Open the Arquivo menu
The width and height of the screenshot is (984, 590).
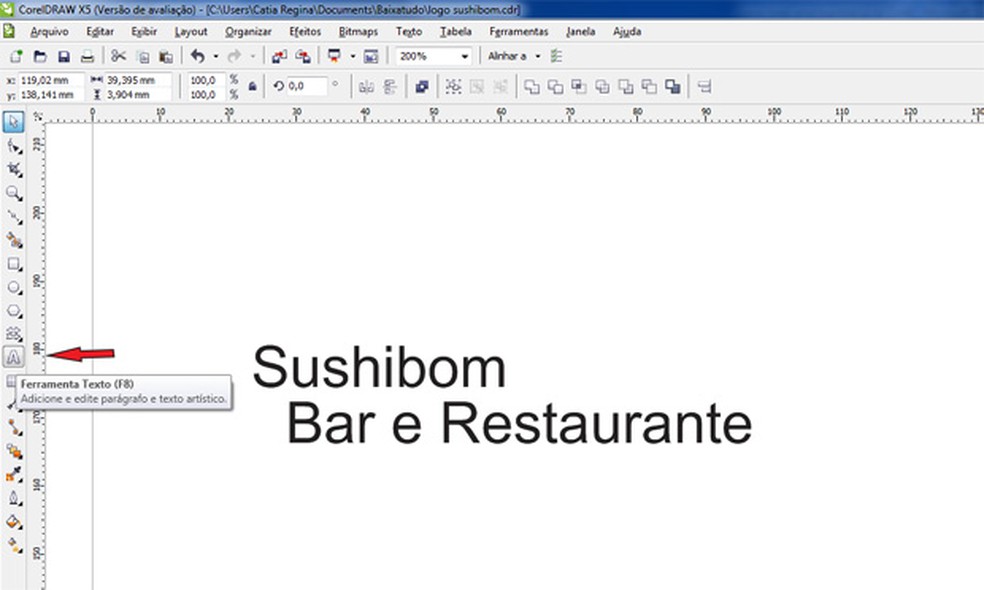click(x=50, y=31)
